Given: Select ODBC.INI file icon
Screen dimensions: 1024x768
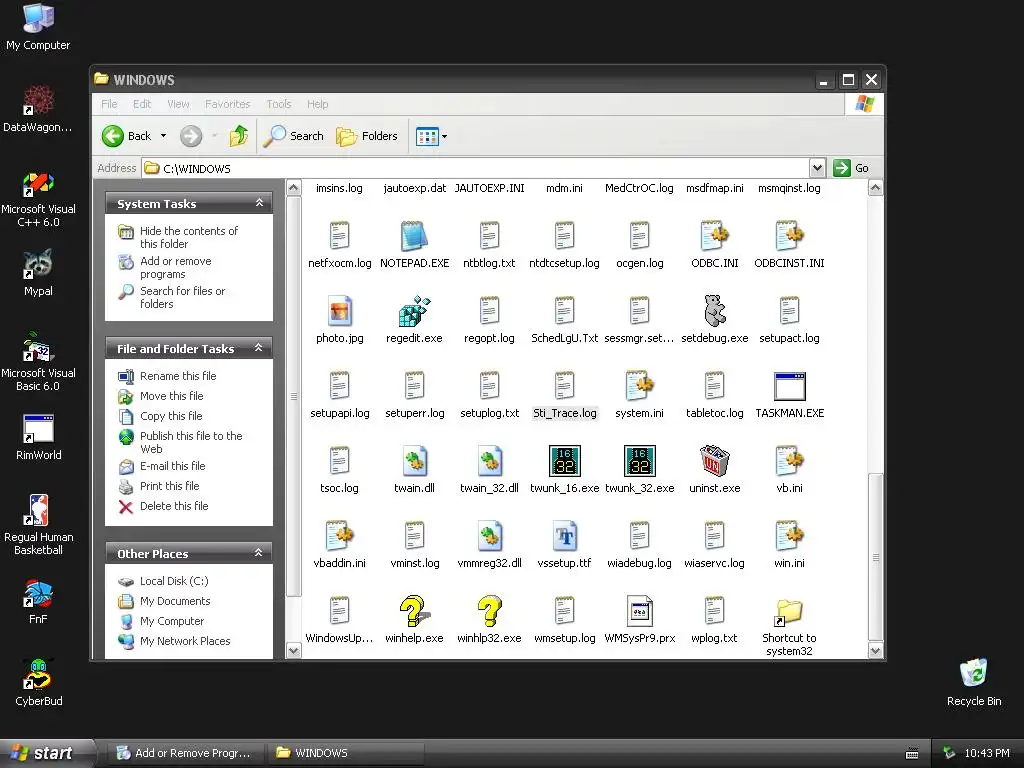Looking at the screenshot, I should coord(714,236).
